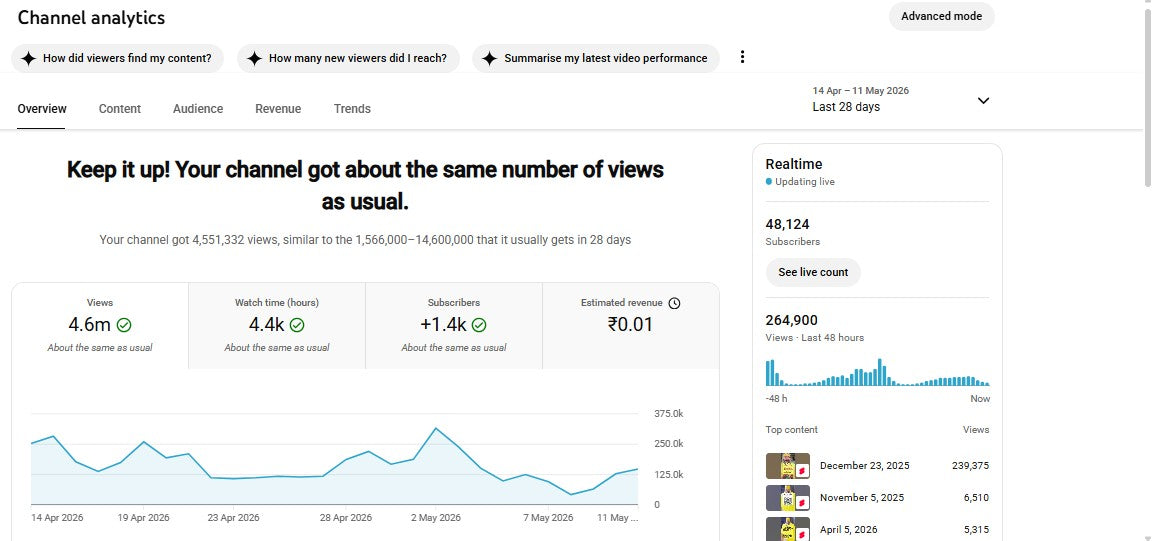Click the '5,315' views figure
Image resolution: width=1152 pixels, height=541 pixels.
tap(975, 529)
